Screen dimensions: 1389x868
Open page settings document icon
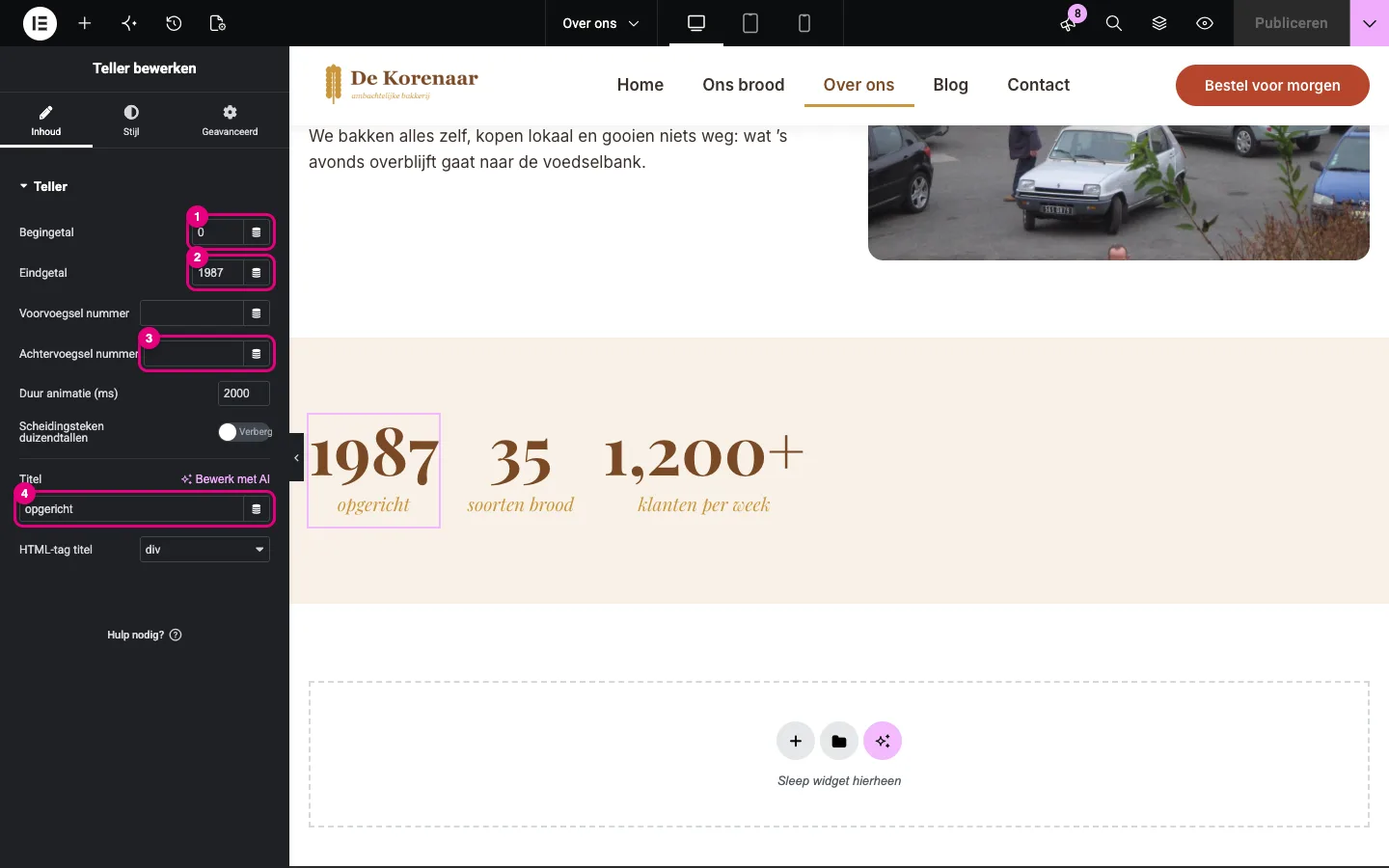coord(217,23)
